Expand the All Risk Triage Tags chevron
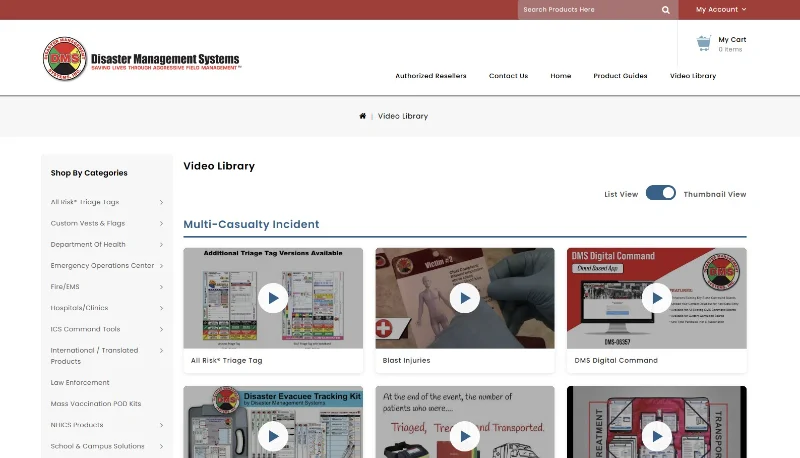This screenshot has height=458, width=800. pyautogui.click(x=161, y=202)
